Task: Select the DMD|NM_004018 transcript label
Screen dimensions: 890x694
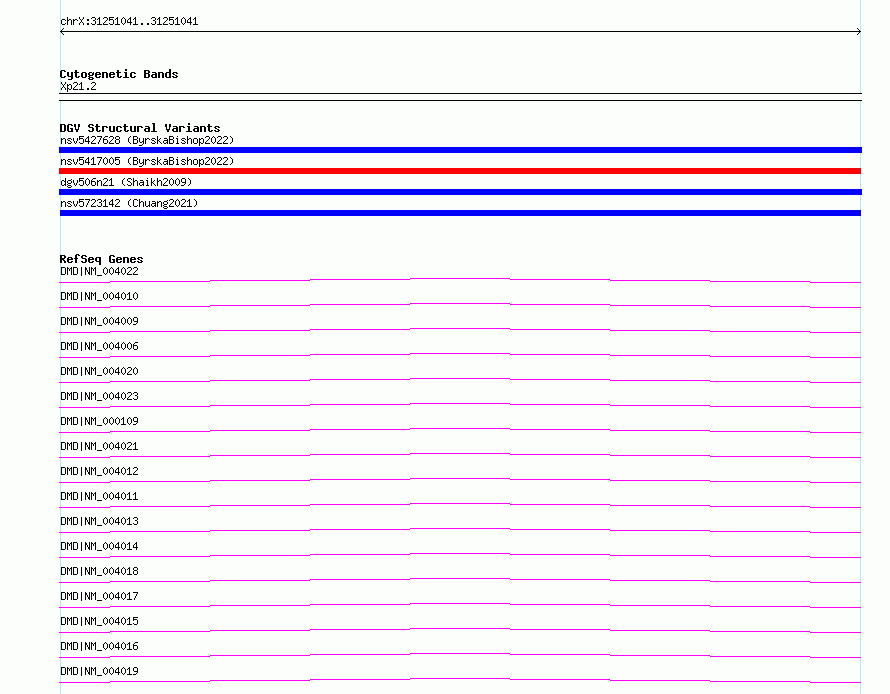Action: [99, 571]
